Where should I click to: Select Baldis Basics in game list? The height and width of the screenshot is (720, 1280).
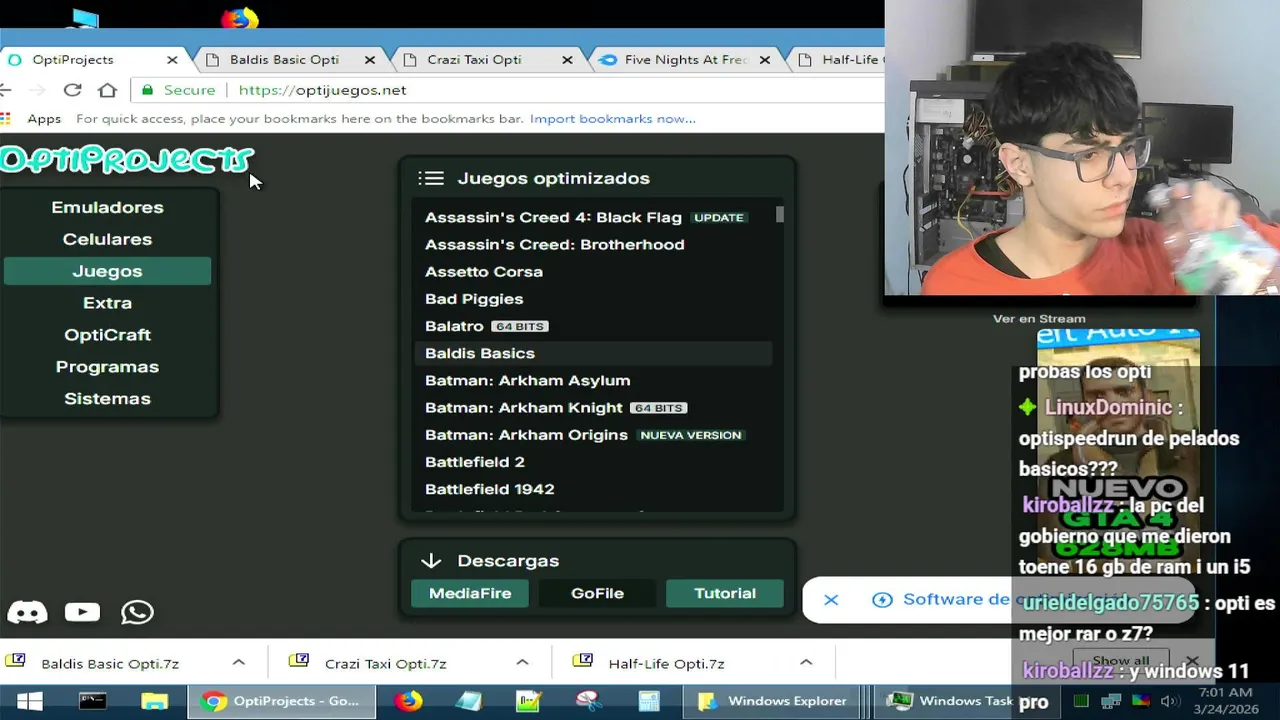pyautogui.click(x=593, y=353)
